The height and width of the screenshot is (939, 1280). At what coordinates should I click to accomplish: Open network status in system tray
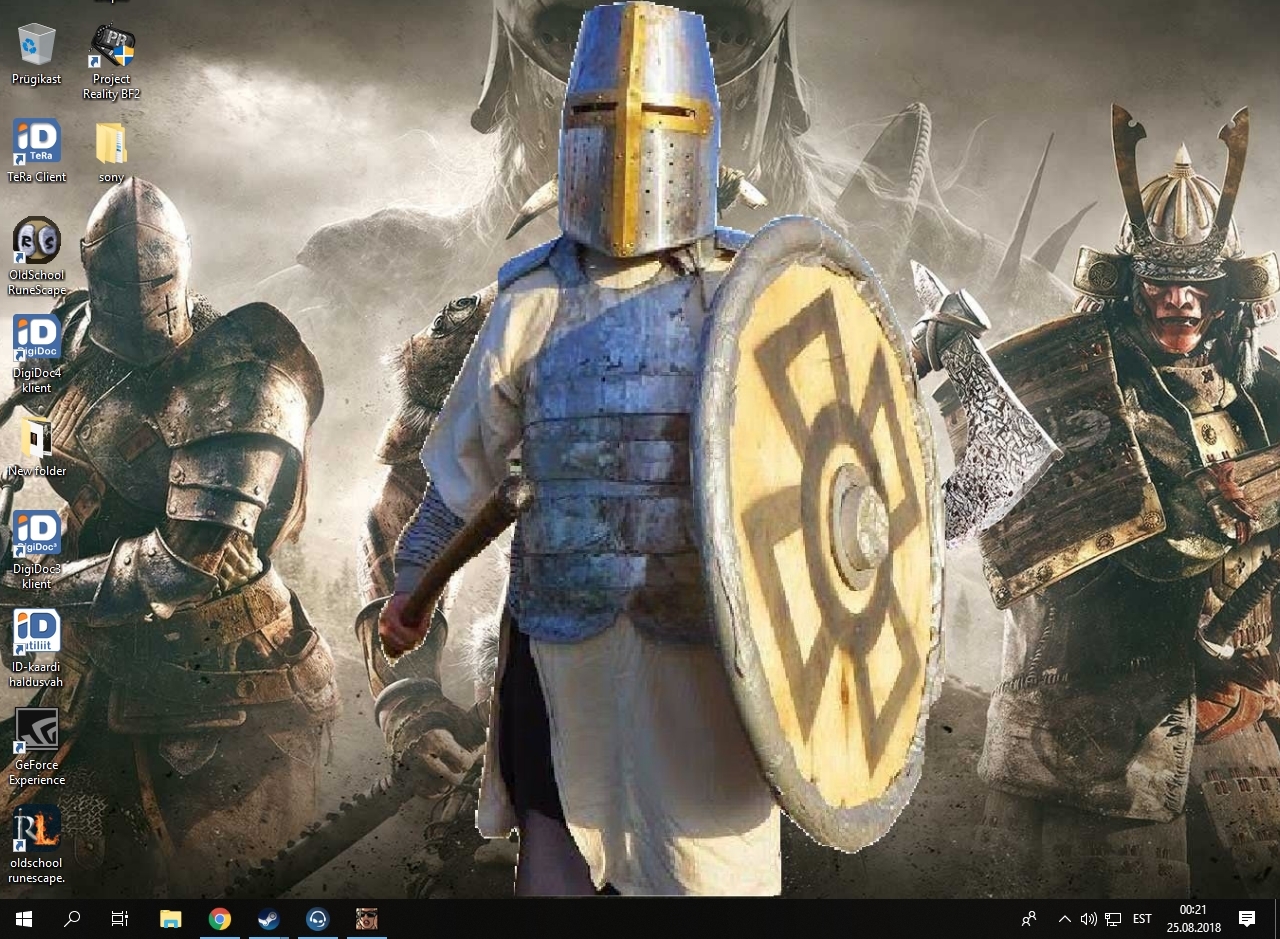point(1113,919)
